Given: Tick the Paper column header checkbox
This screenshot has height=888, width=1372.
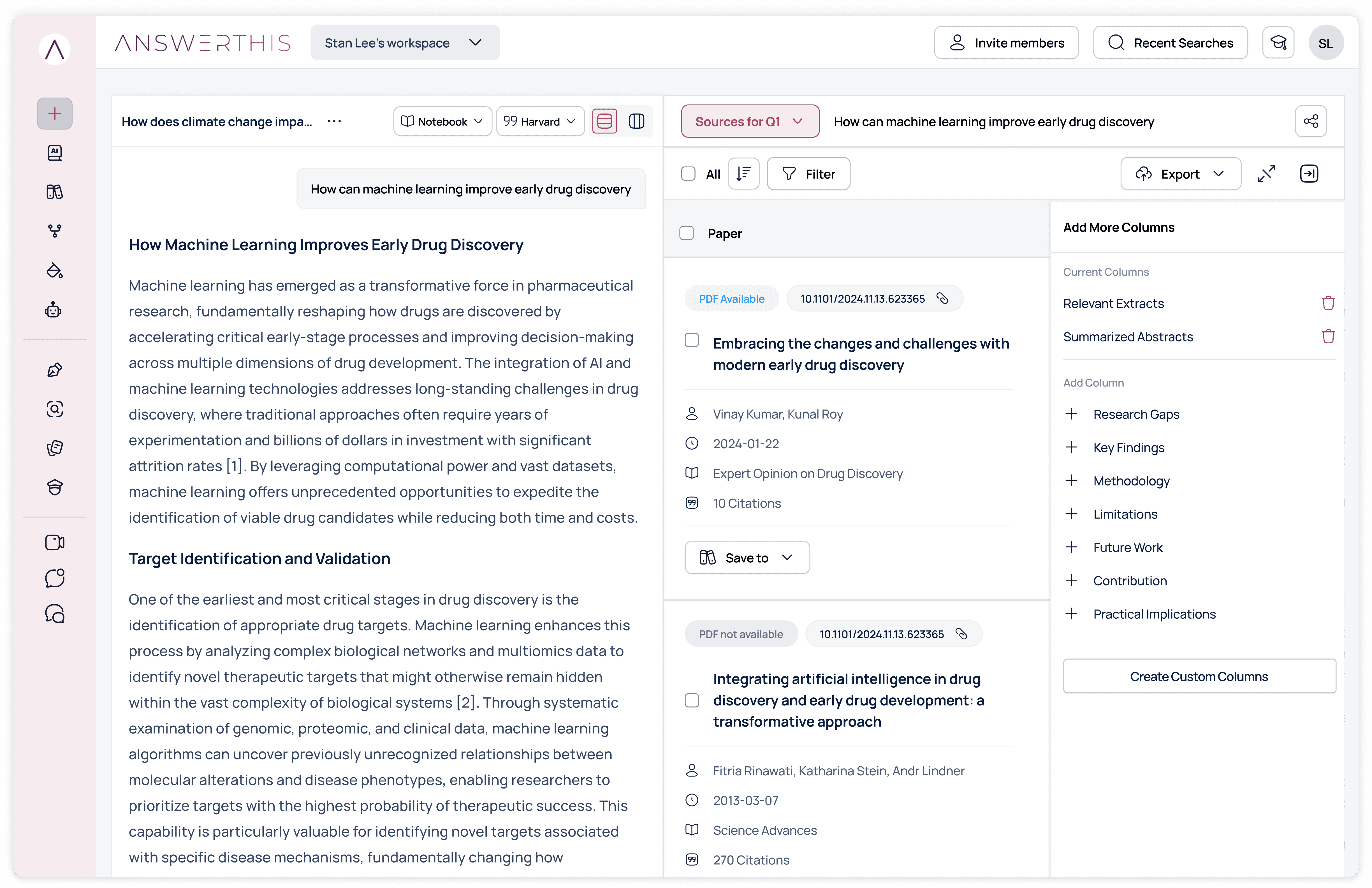Looking at the screenshot, I should pyautogui.click(x=686, y=233).
